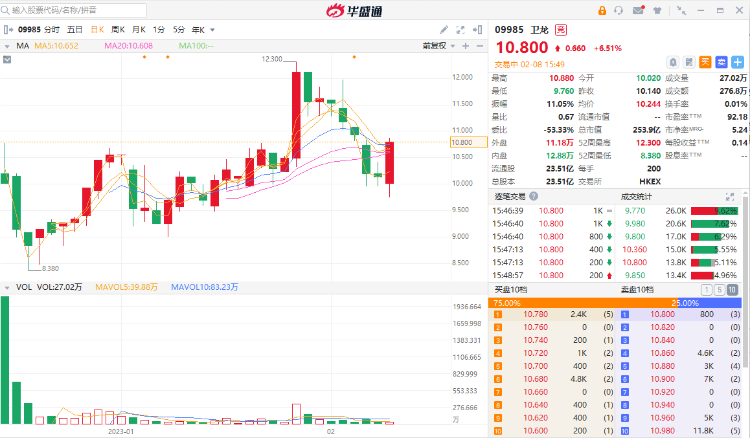Zoom in chart with plus icon

pyautogui.click(x=465, y=46)
